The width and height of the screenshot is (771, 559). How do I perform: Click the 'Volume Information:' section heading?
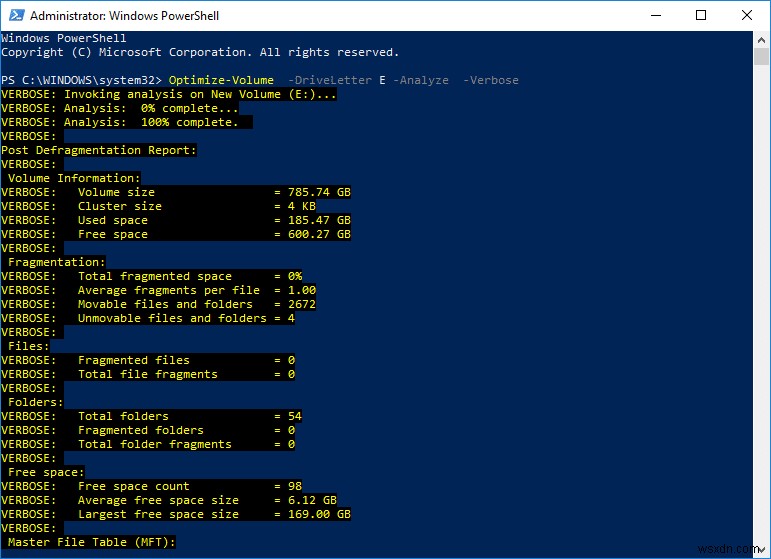coord(75,178)
